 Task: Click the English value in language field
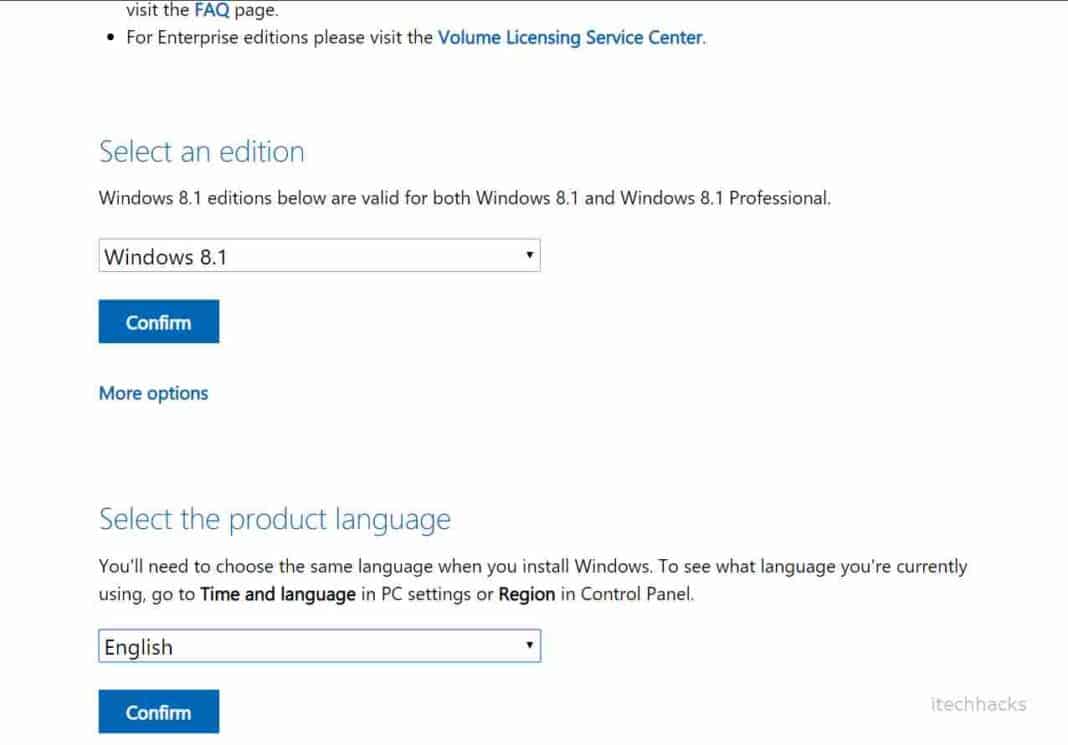(140, 648)
